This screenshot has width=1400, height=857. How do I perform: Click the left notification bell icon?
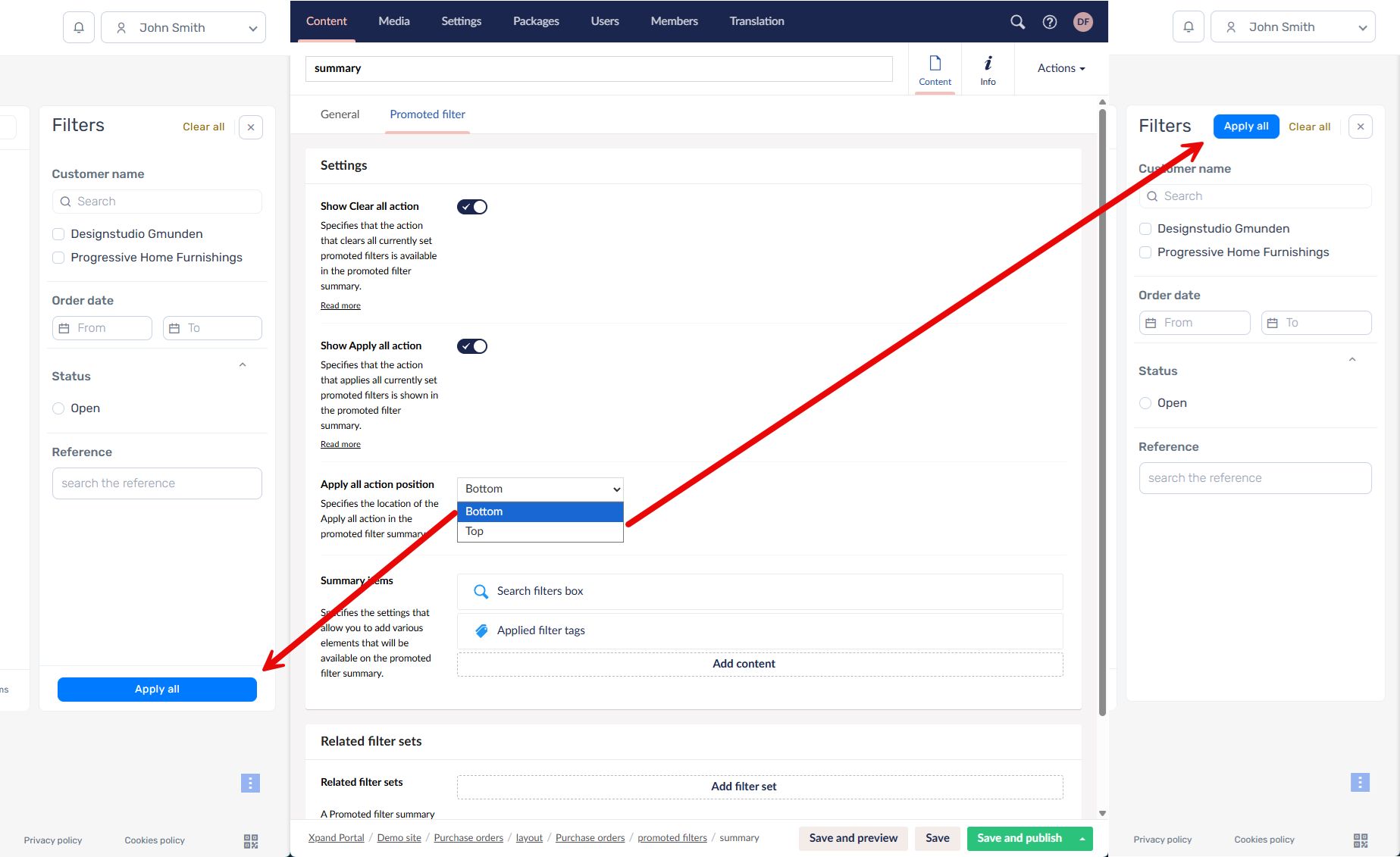(x=79, y=28)
